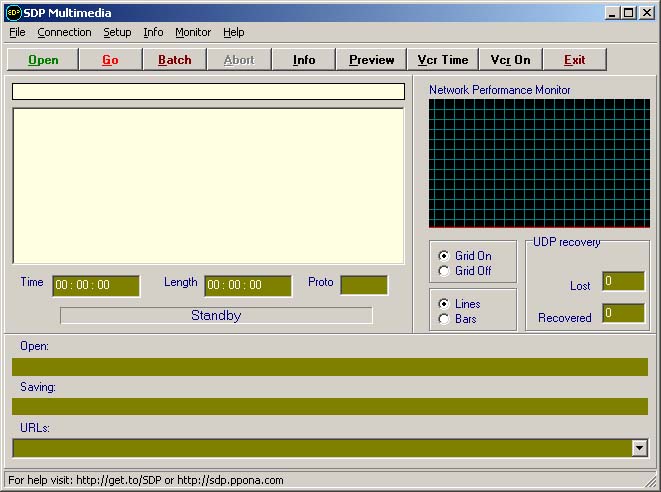This screenshot has height=492, width=661.
Task: Click the Network Performance Monitor graph
Action: (539, 164)
